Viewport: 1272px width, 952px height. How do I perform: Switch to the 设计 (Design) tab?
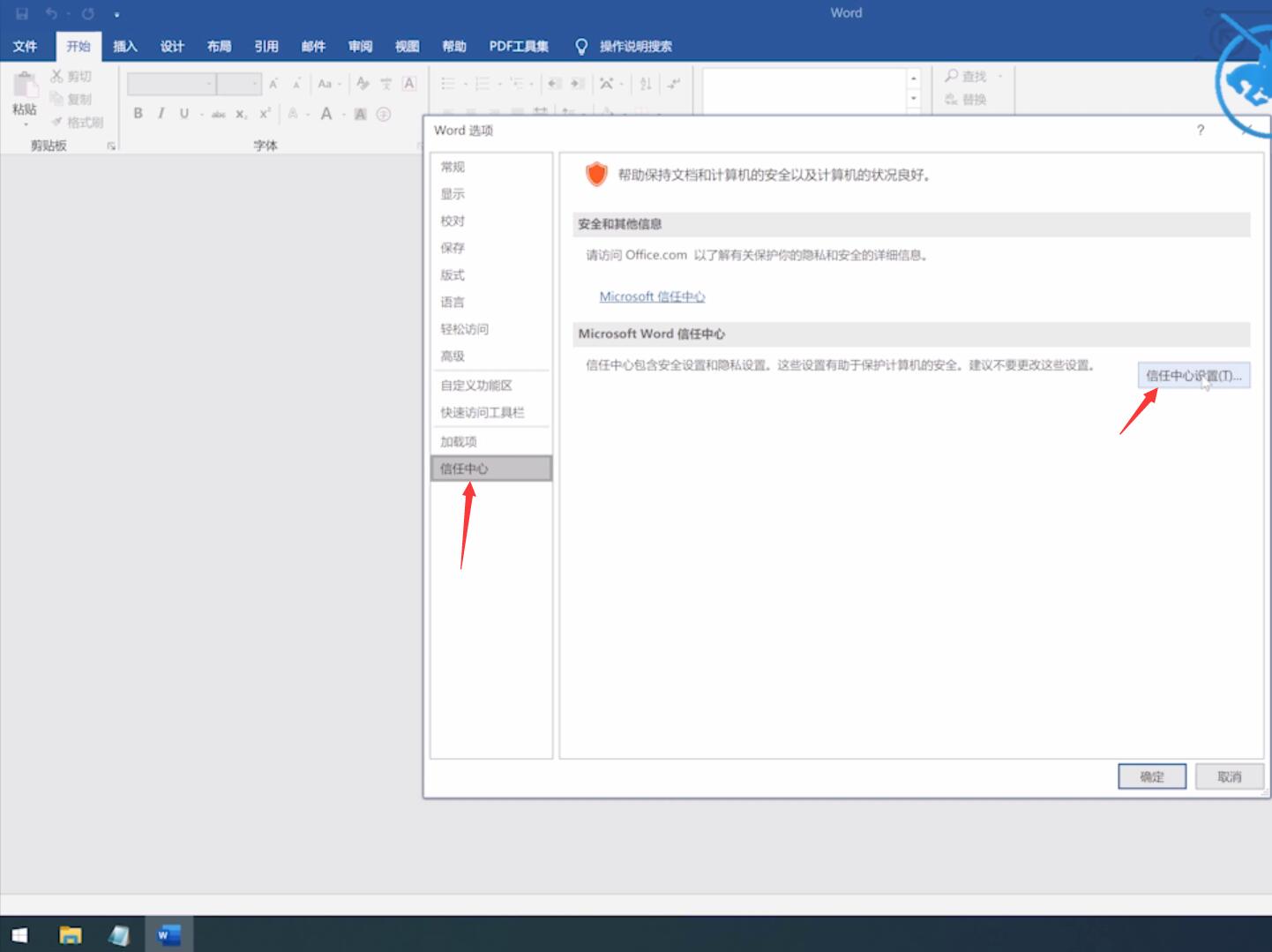coord(172,46)
